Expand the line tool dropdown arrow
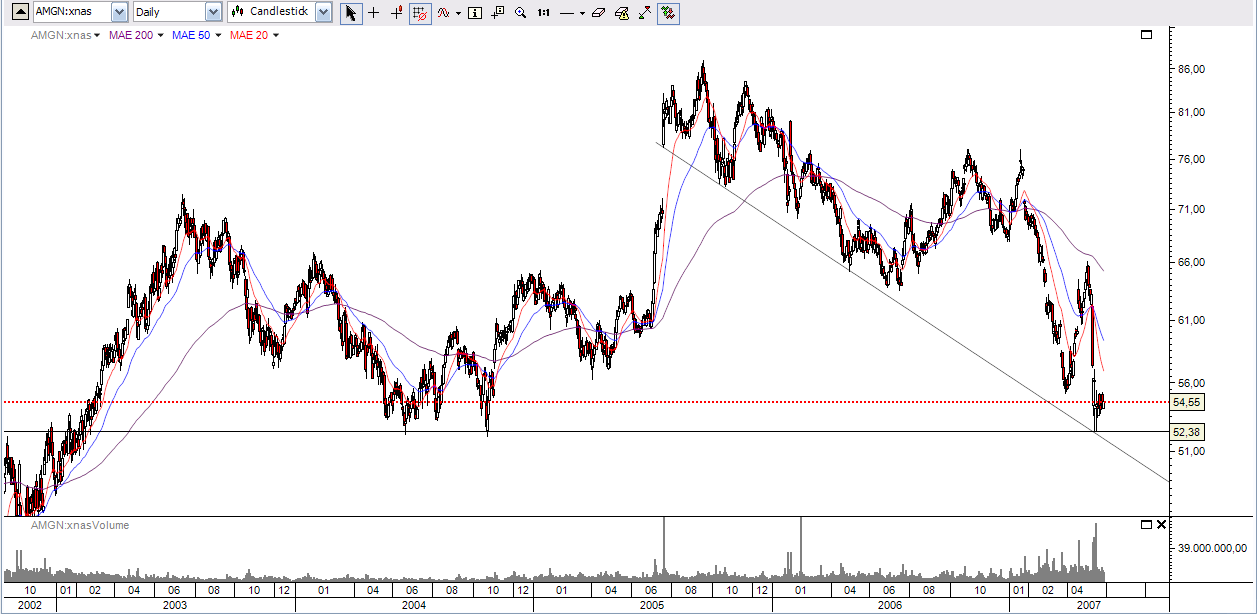This screenshot has height=614, width=1257. (x=582, y=13)
